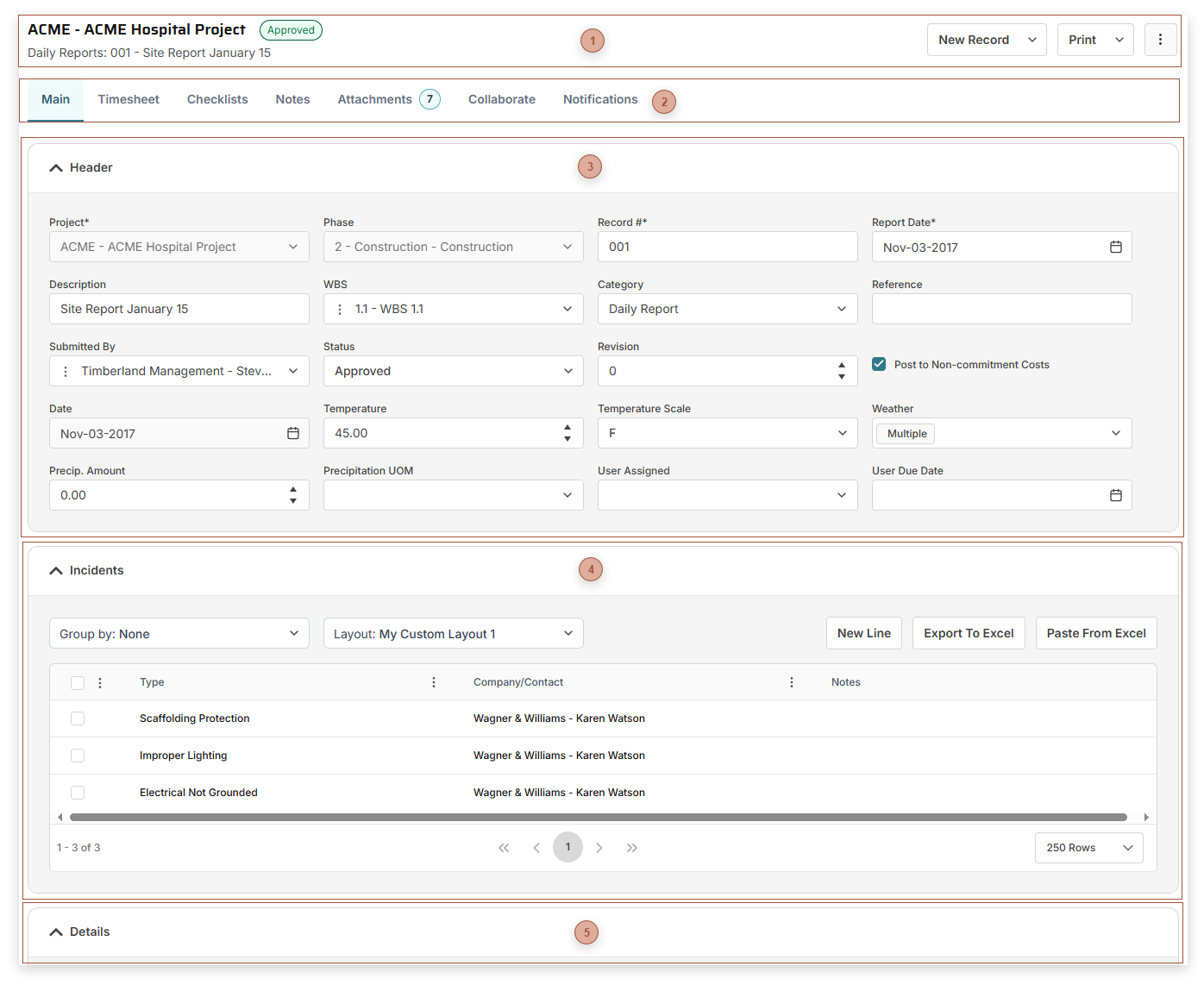This screenshot has height=985, width=1204.
Task: Click the New Line button
Action: 863,633
